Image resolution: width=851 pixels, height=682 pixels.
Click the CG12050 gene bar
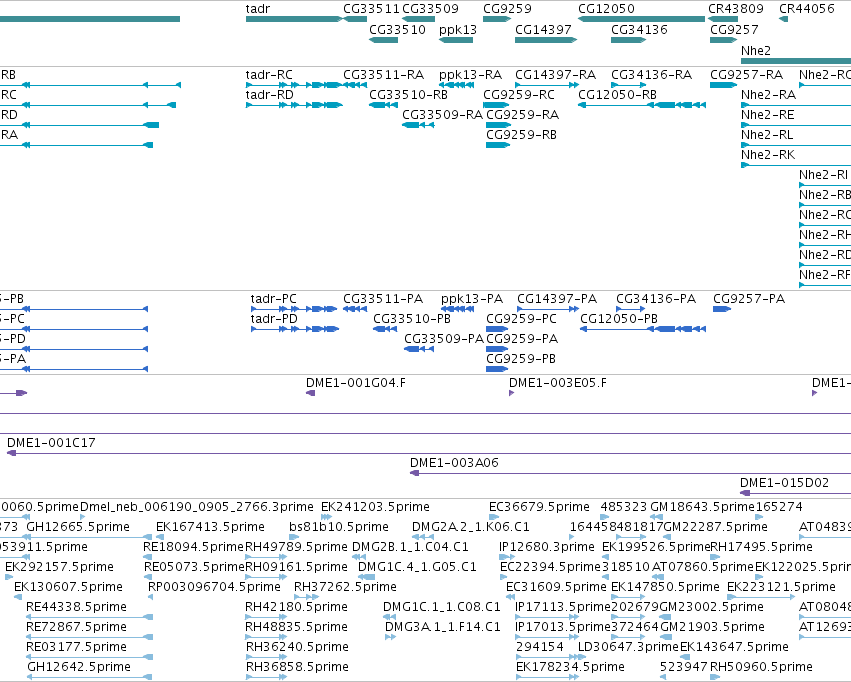tap(642, 19)
